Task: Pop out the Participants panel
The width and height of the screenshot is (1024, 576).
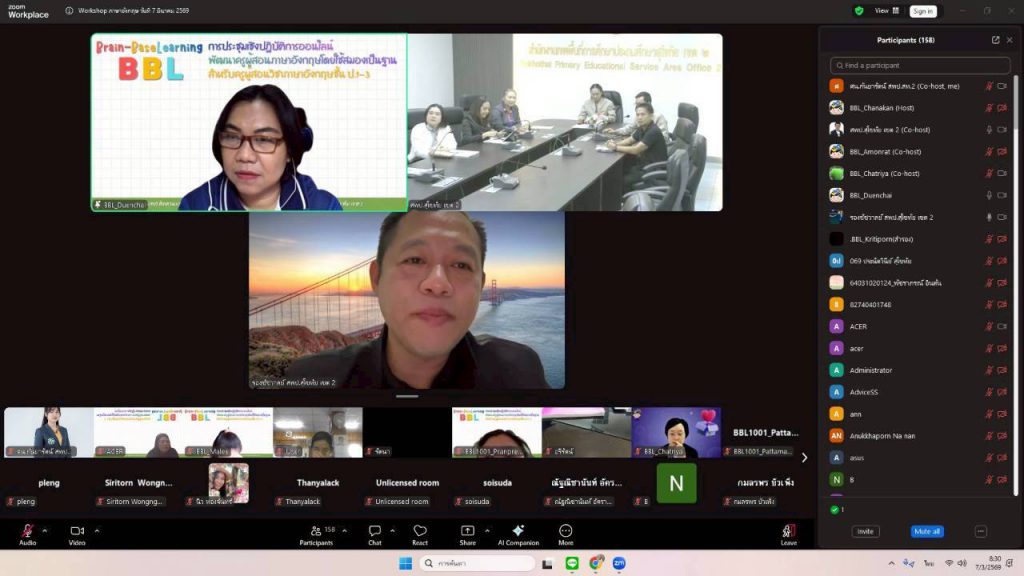Action: [x=995, y=40]
